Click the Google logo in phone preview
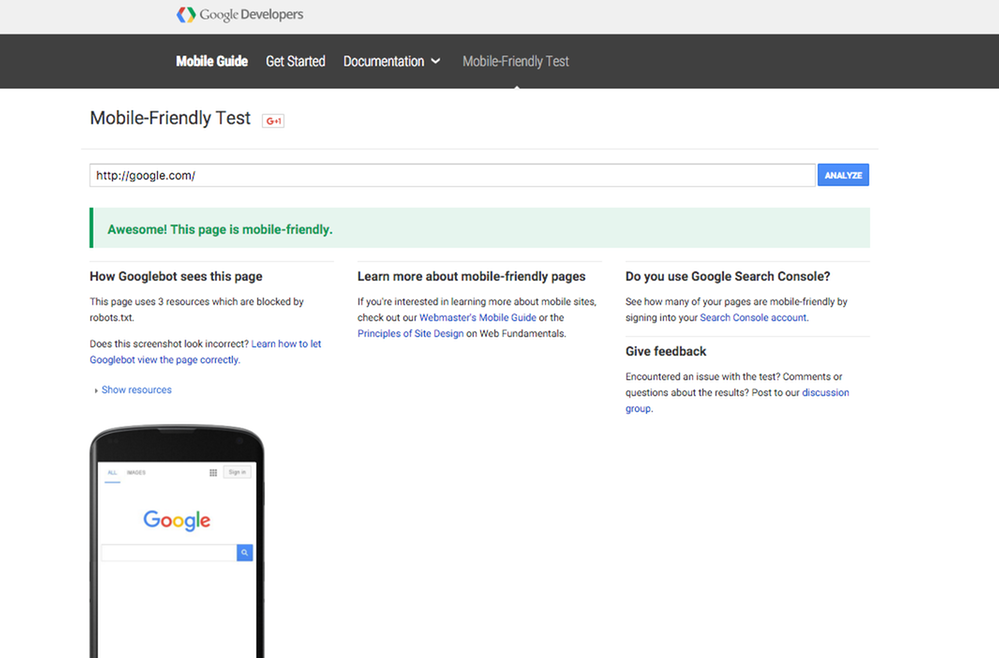999x658 pixels. point(177,520)
